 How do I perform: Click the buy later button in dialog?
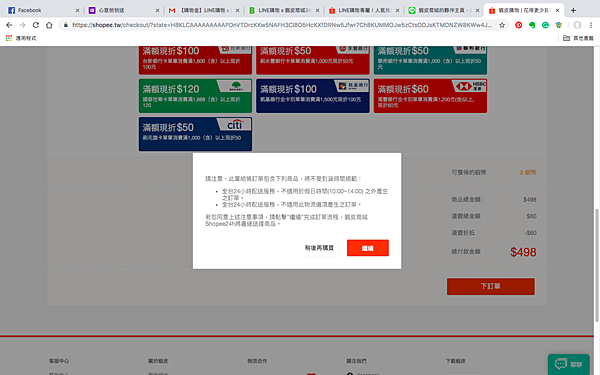pos(319,248)
